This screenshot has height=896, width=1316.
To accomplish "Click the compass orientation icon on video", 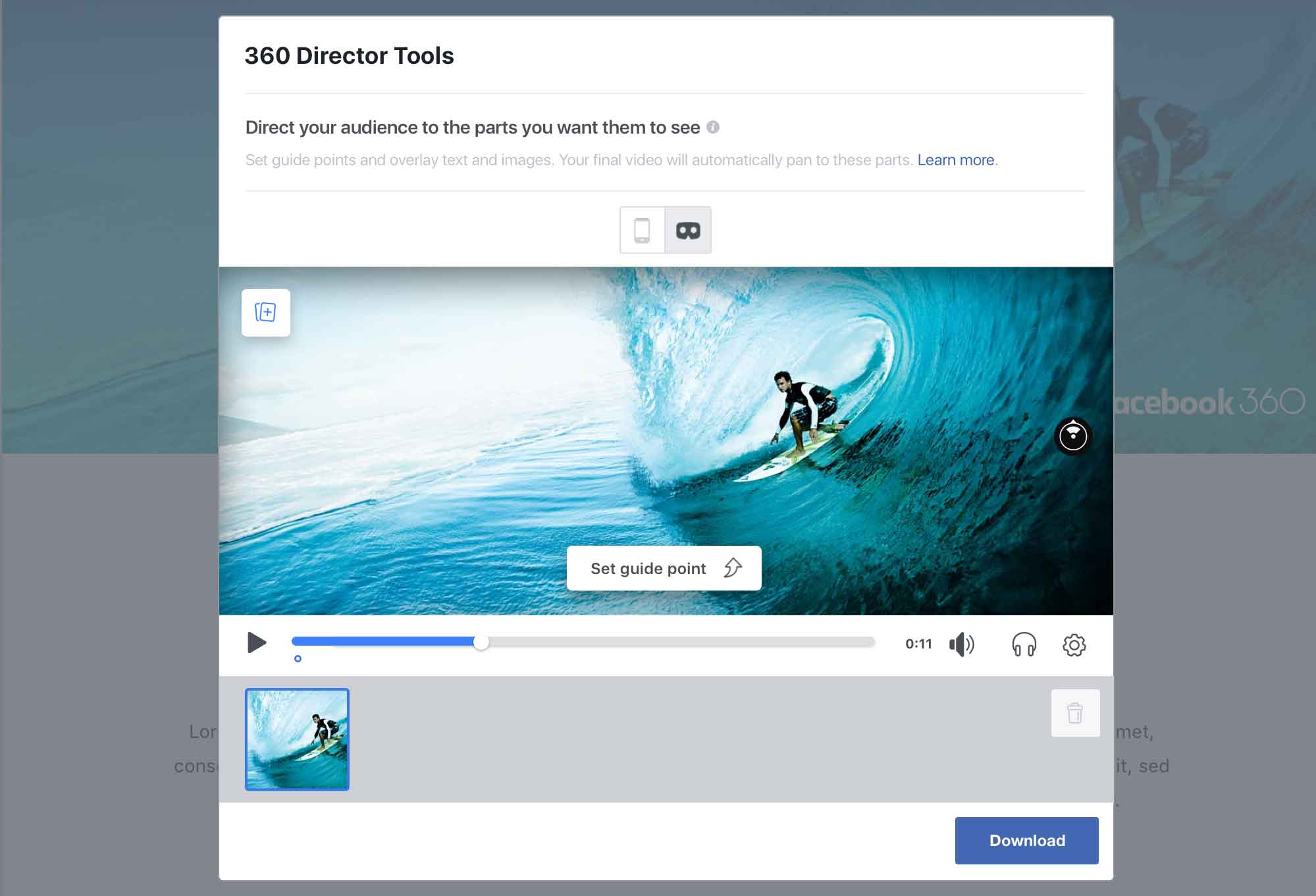I will point(1073,436).
